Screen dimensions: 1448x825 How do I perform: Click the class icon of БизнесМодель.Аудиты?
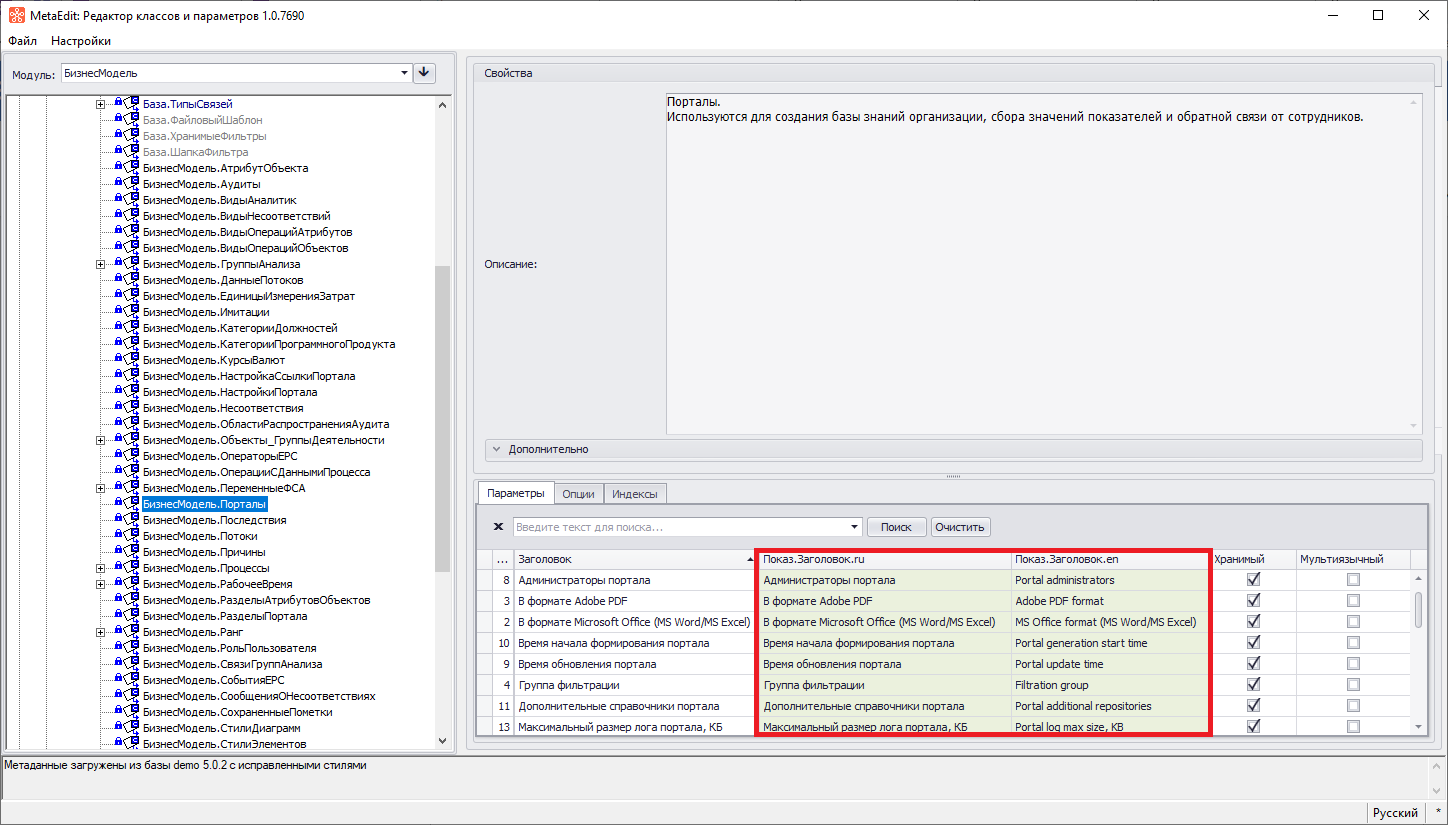tap(132, 184)
